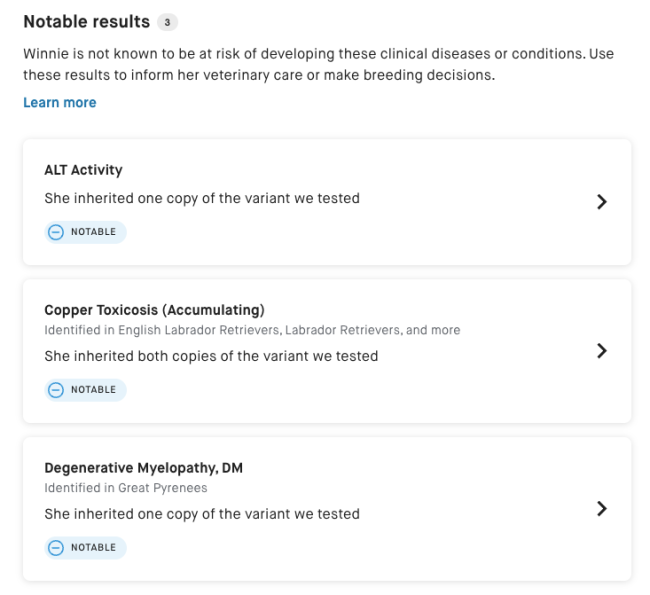Click NOTABLE badge in ALT Activity card
650x595 pixels.
(x=93, y=232)
